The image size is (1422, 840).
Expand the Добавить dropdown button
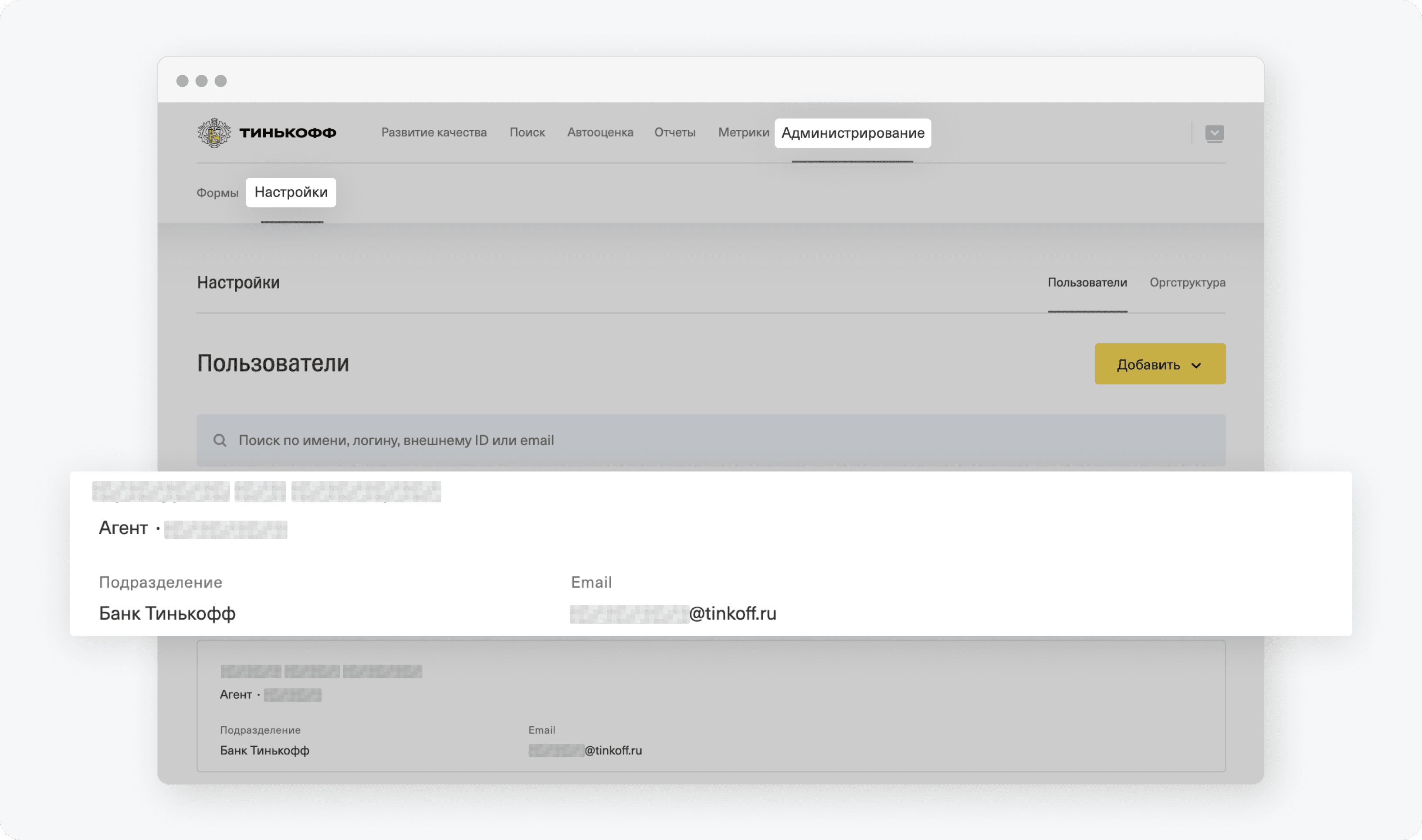(1160, 364)
